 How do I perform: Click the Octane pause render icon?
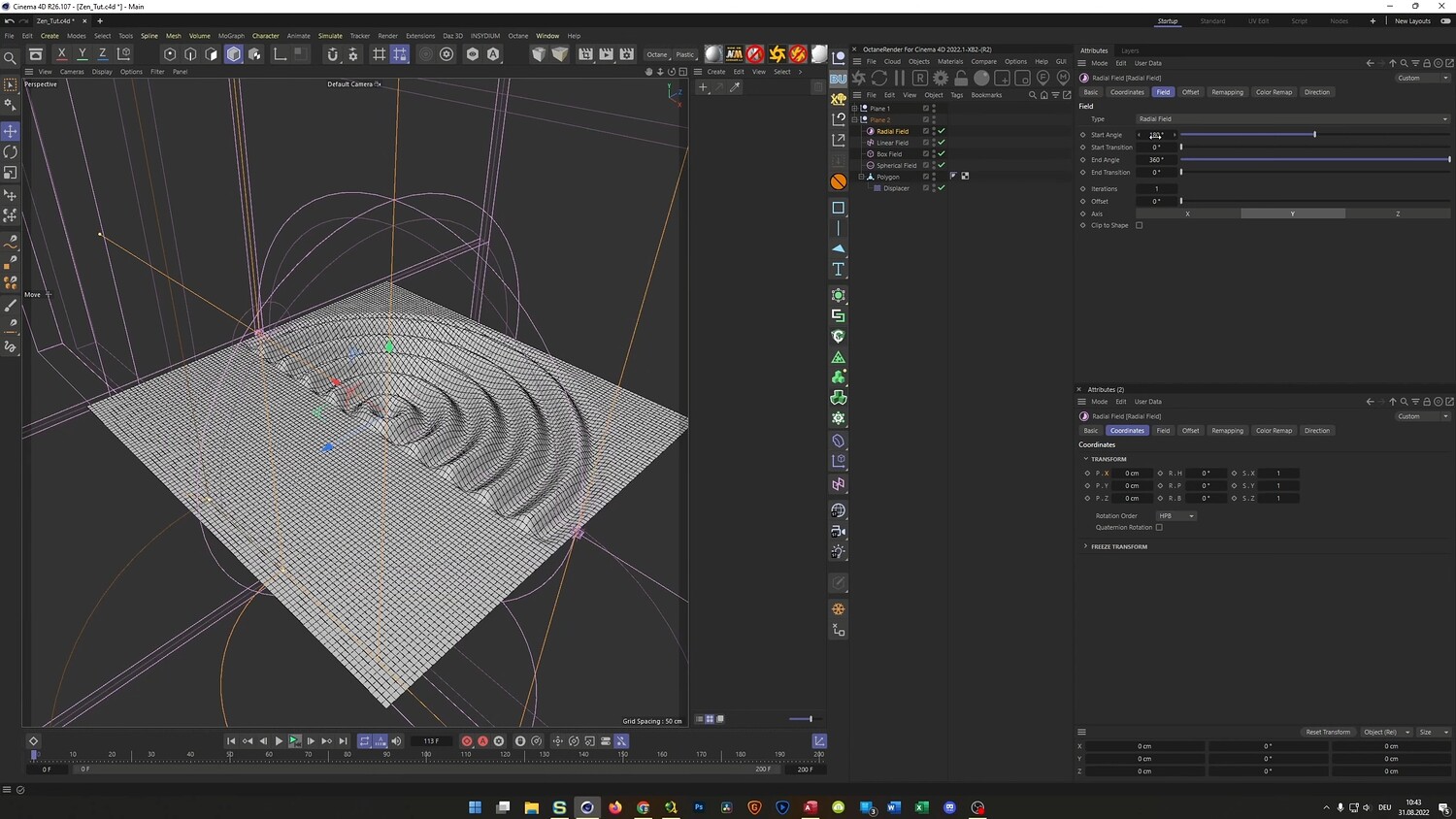[900, 78]
